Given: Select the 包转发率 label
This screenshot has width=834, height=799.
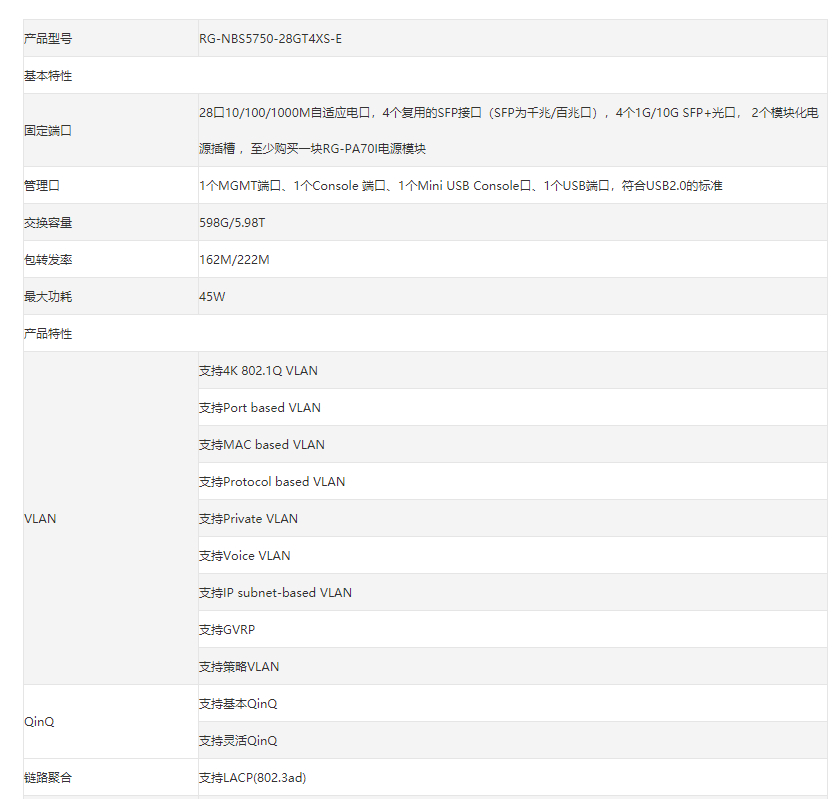Looking at the screenshot, I should 48,260.
